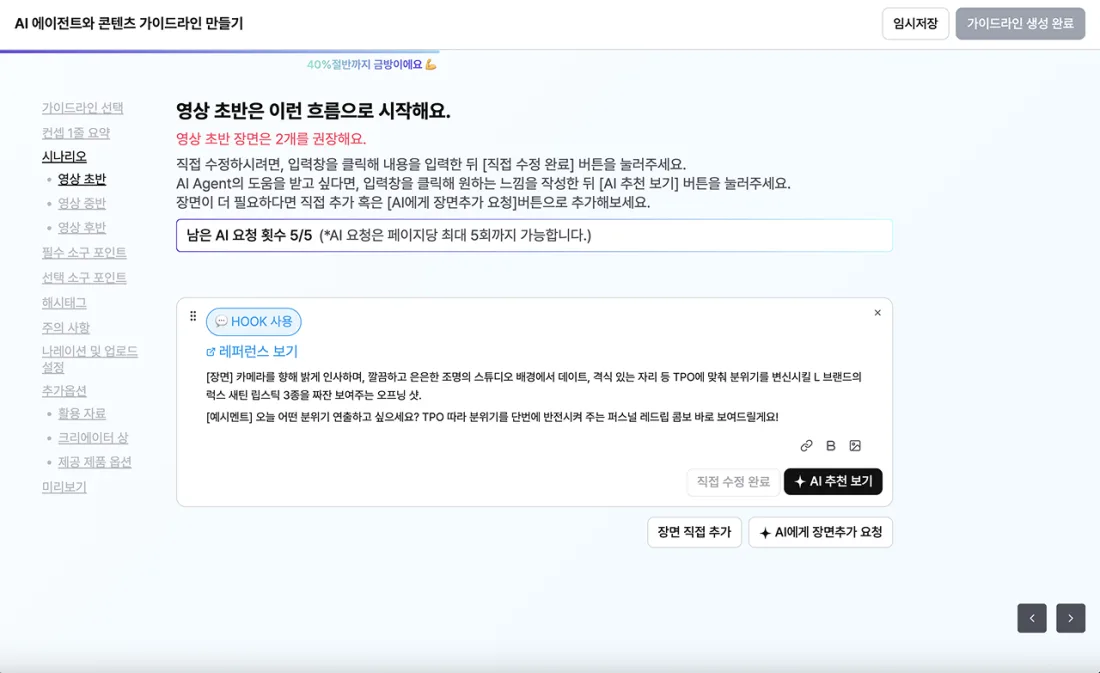This screenshot has width=1100, height=673.
Task: Insert an image using the image icon
Action: tap(854, 446)
